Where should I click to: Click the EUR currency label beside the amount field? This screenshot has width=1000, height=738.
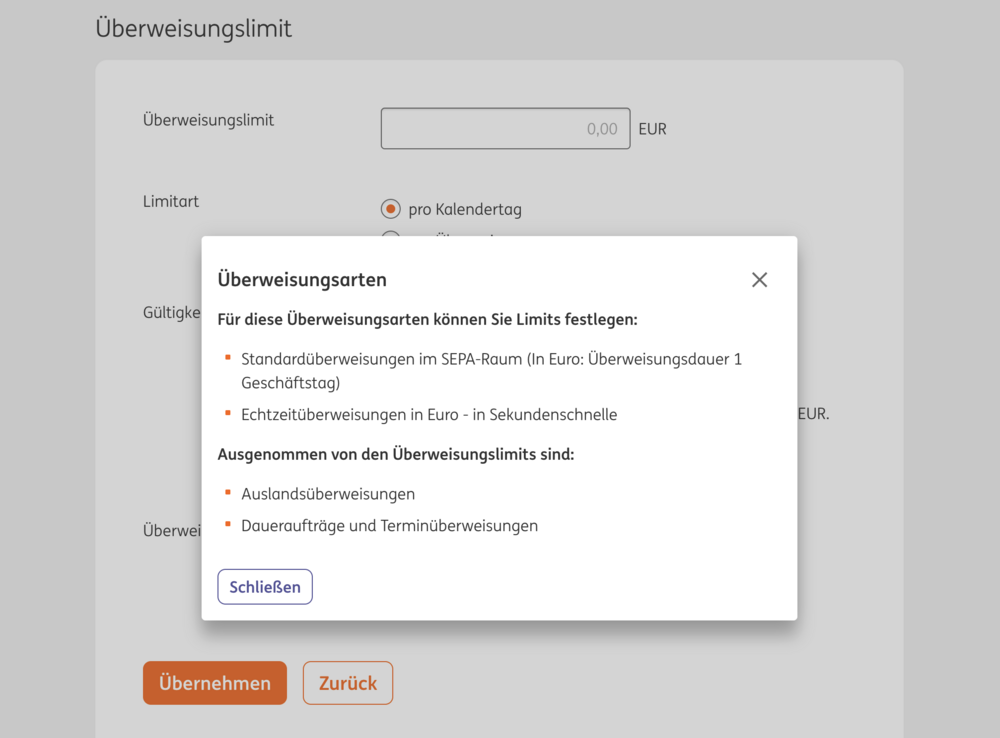pos(652,129)
